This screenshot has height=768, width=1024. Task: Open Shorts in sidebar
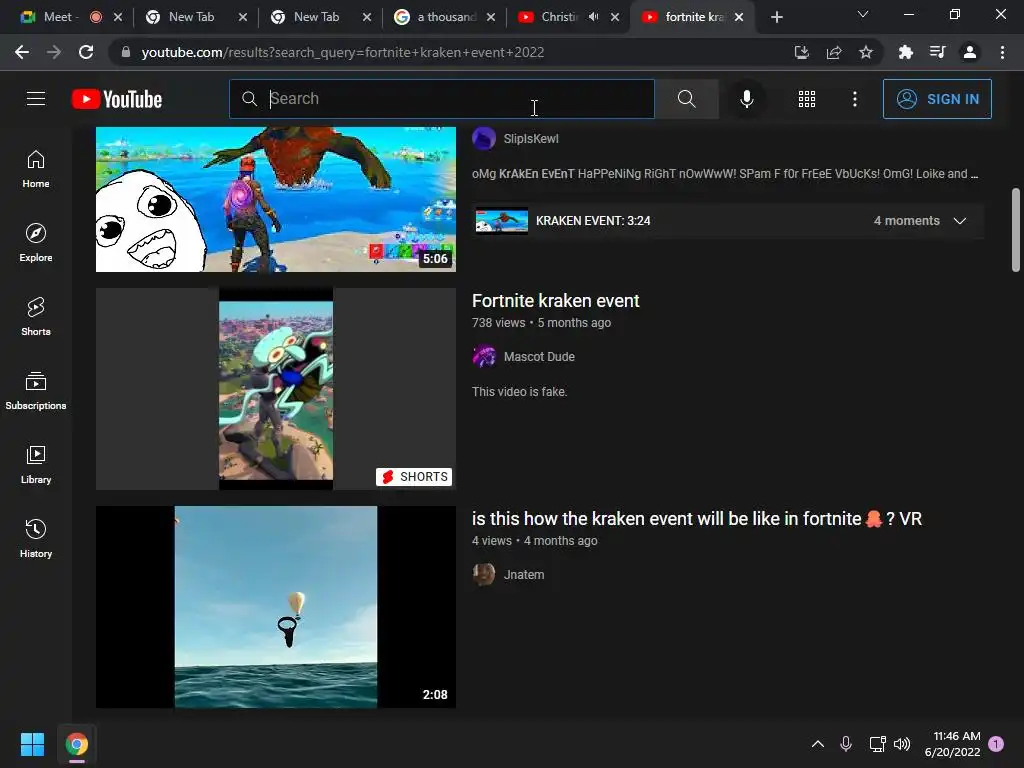[x=36, y=317]
